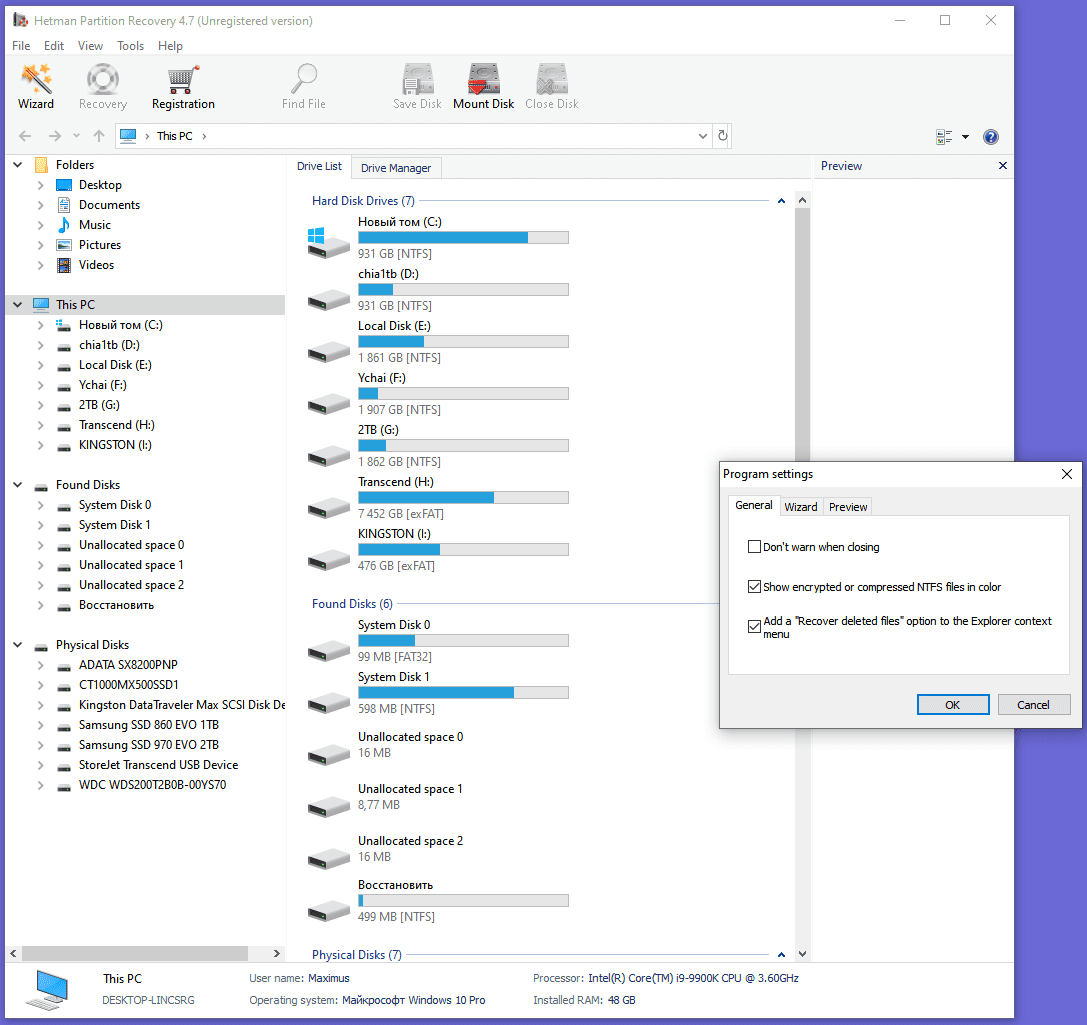Viewport: 1087px width, 1025px height.
Task: Switch to Drive Manager tab
Action: point(396,168)
